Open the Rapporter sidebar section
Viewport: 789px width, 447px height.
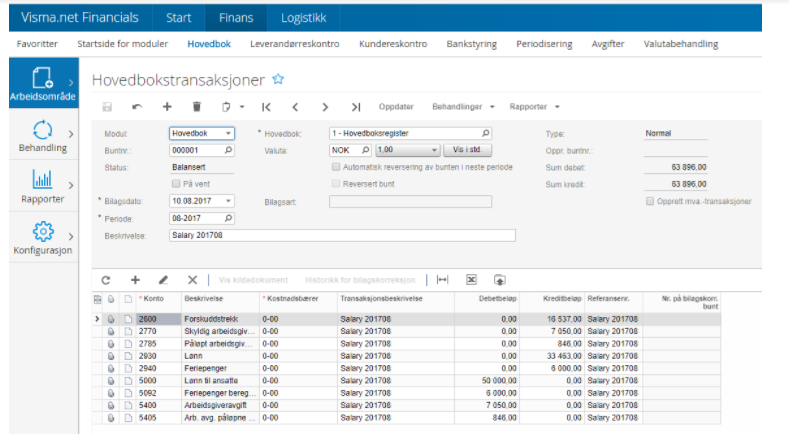click(x=42, y=187)
